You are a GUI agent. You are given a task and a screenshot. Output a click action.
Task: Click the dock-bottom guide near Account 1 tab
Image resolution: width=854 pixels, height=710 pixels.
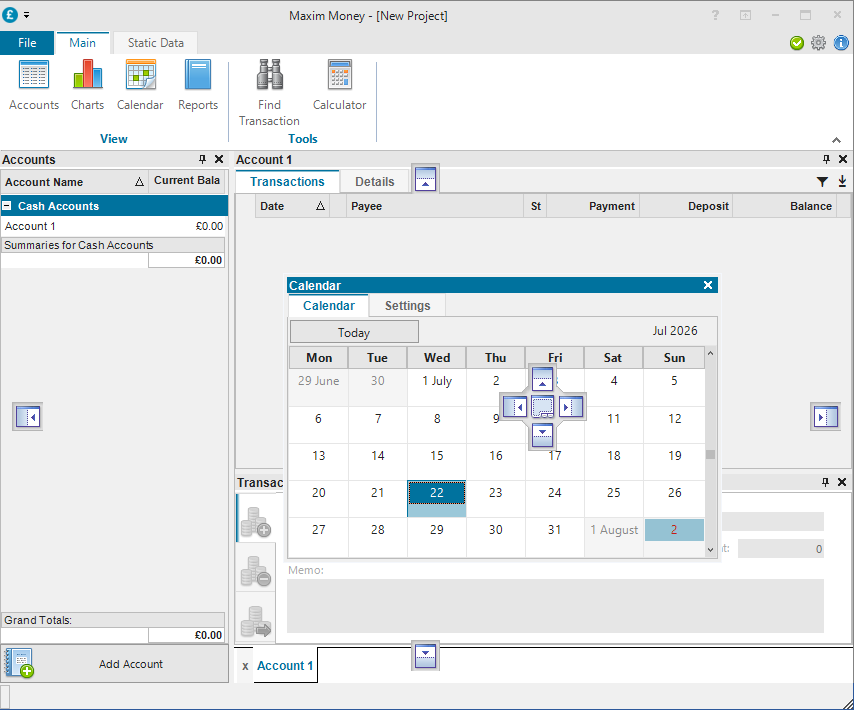click(425, 656)
